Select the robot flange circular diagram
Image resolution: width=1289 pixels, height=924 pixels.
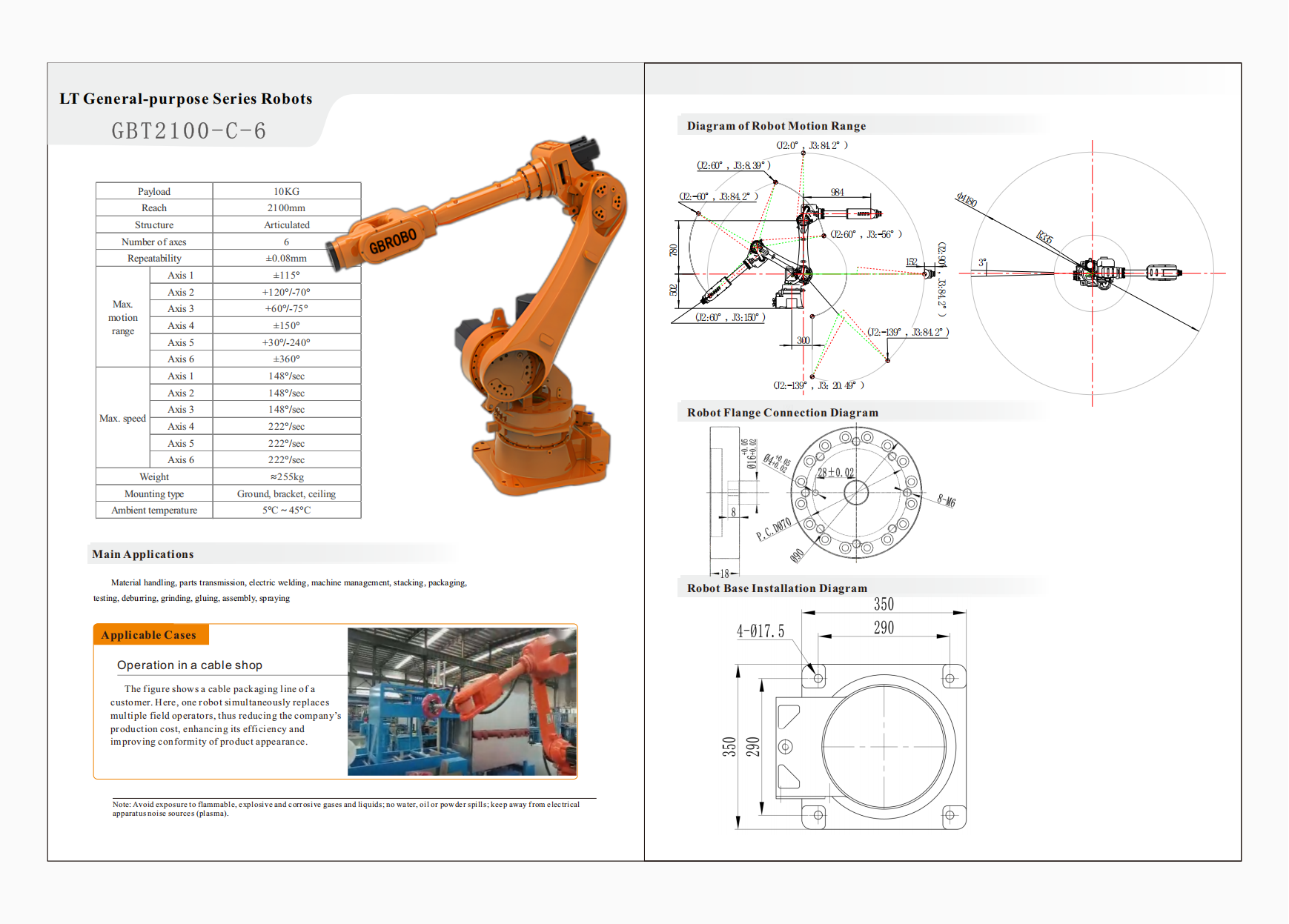pyautogui.click(x=856, y=493)
